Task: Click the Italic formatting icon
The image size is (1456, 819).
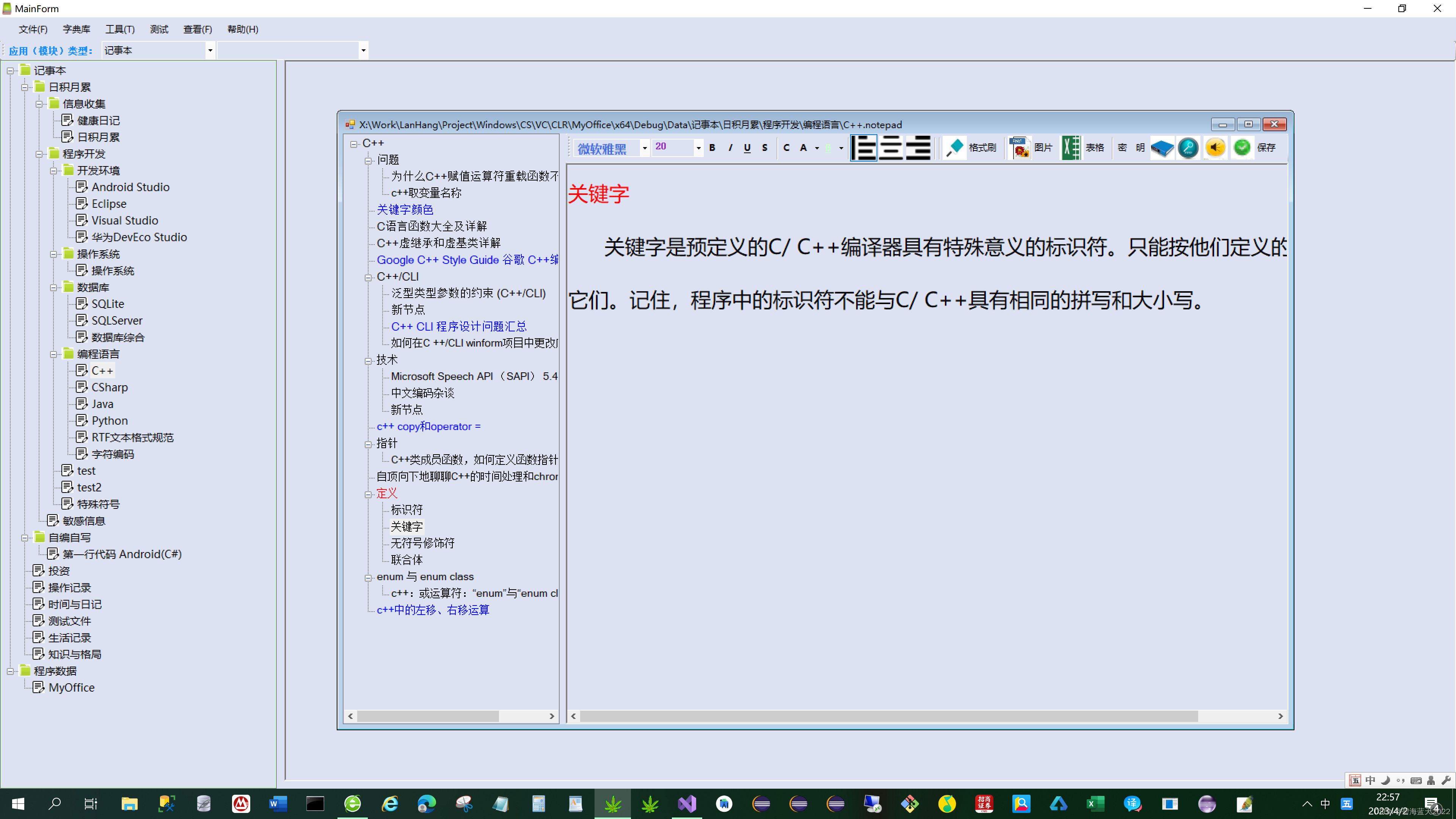Action: 729,148
